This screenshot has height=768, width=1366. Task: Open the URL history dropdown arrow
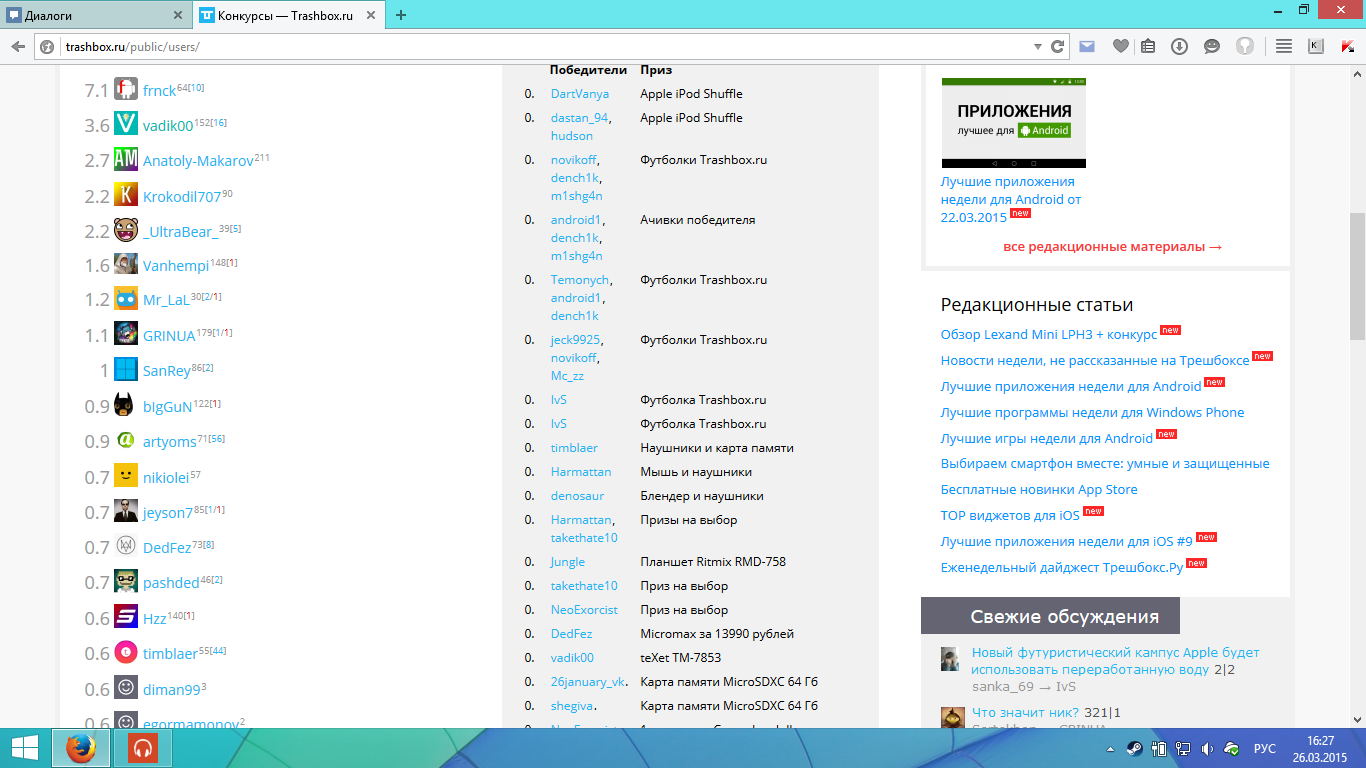1036,46
